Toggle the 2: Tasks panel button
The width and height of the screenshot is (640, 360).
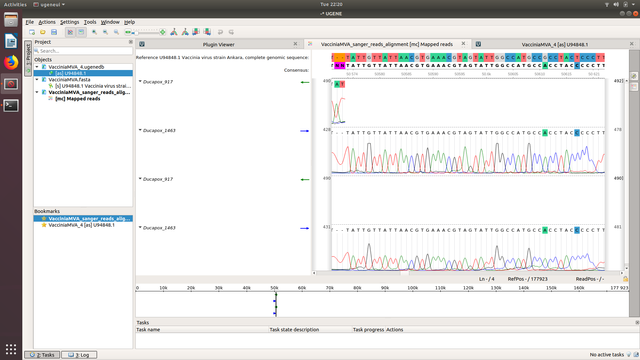[42, 355]
